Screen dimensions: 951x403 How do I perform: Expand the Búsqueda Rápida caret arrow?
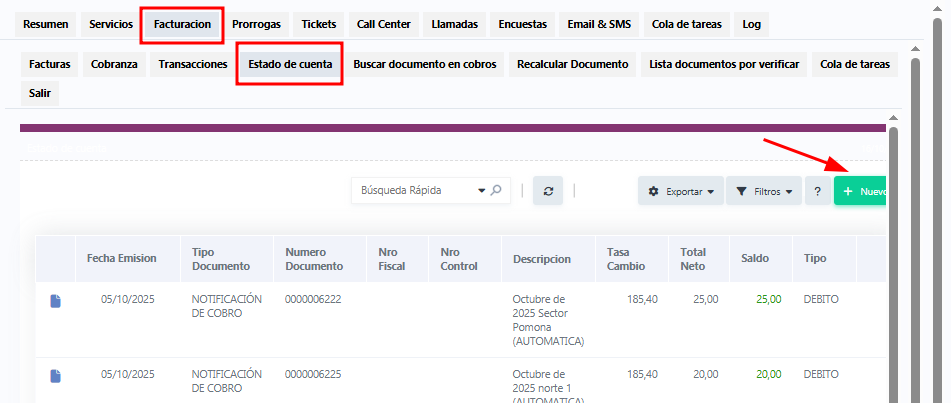coord(481,190)
